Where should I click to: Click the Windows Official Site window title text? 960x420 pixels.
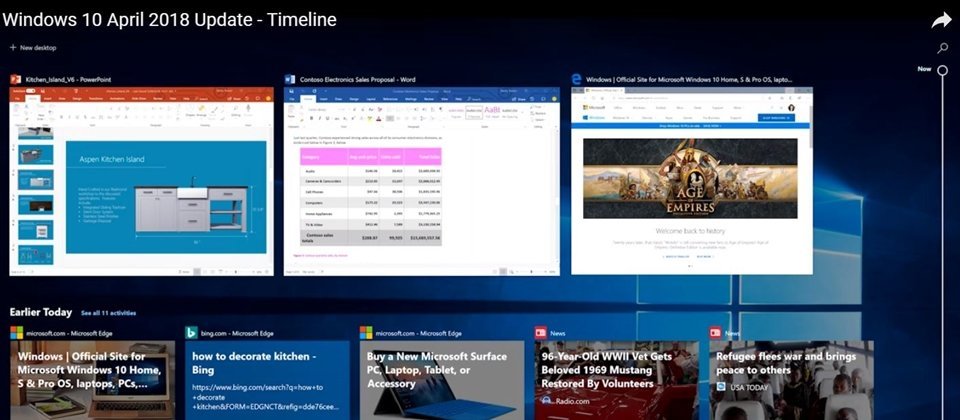coord(689,80)
